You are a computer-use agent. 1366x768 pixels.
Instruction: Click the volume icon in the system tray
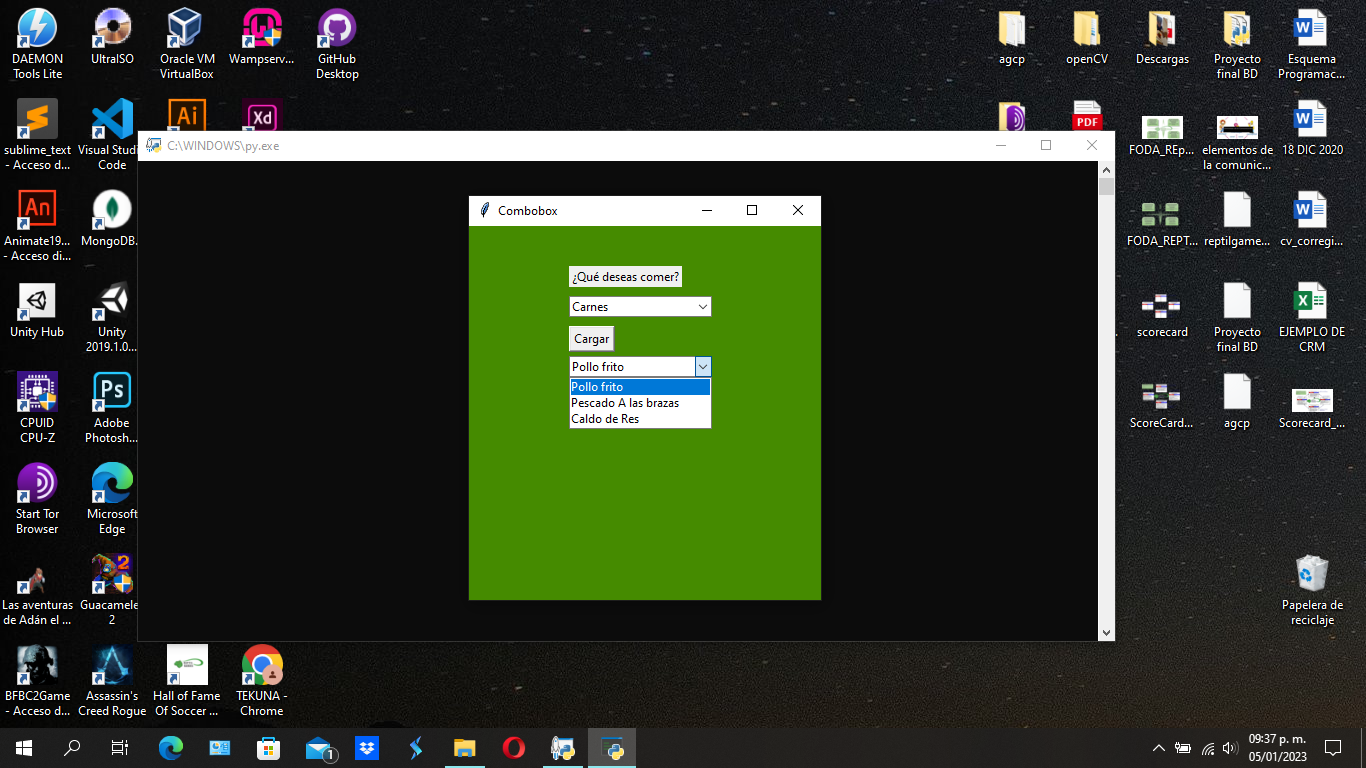[1228, 747]
